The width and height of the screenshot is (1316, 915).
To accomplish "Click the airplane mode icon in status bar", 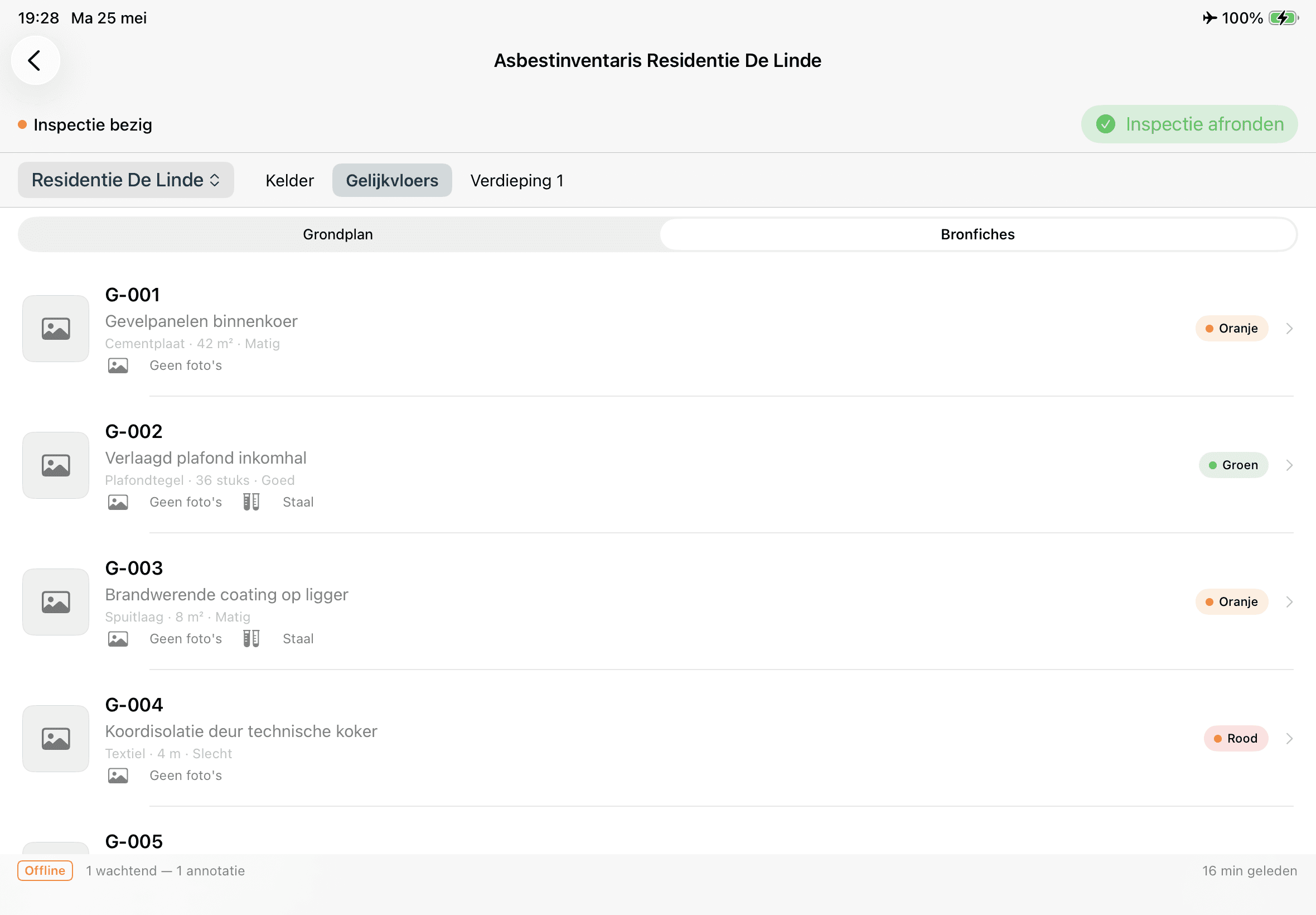I will 1209,18.
